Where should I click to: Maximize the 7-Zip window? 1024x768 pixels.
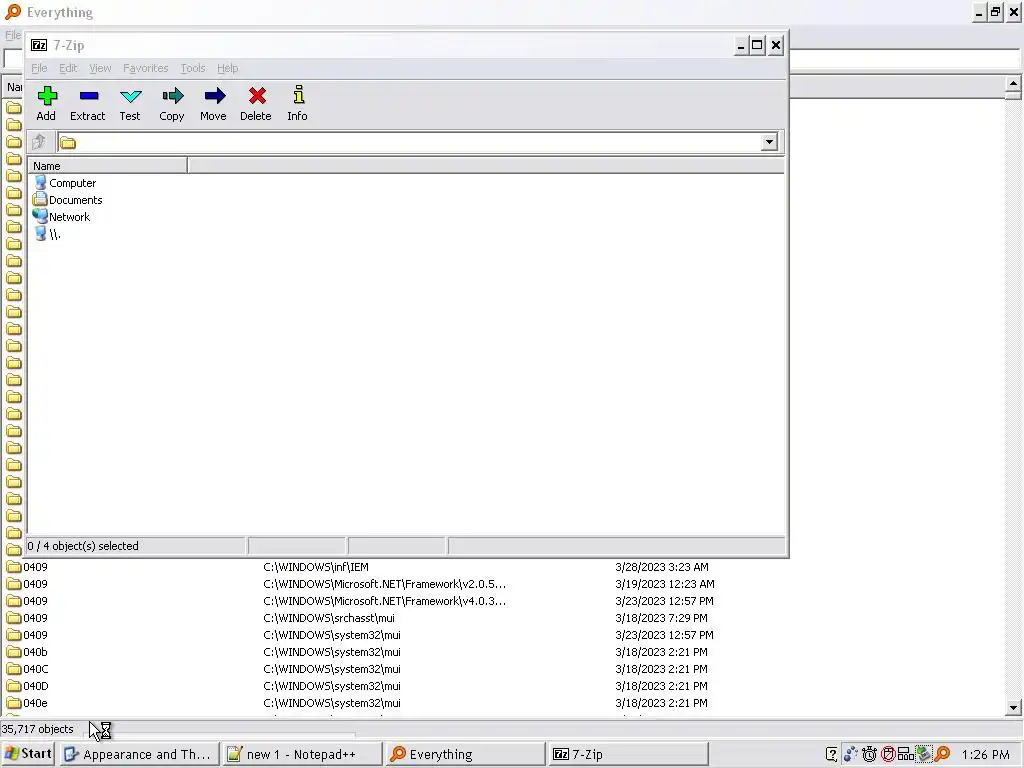(x=757, y=45)
